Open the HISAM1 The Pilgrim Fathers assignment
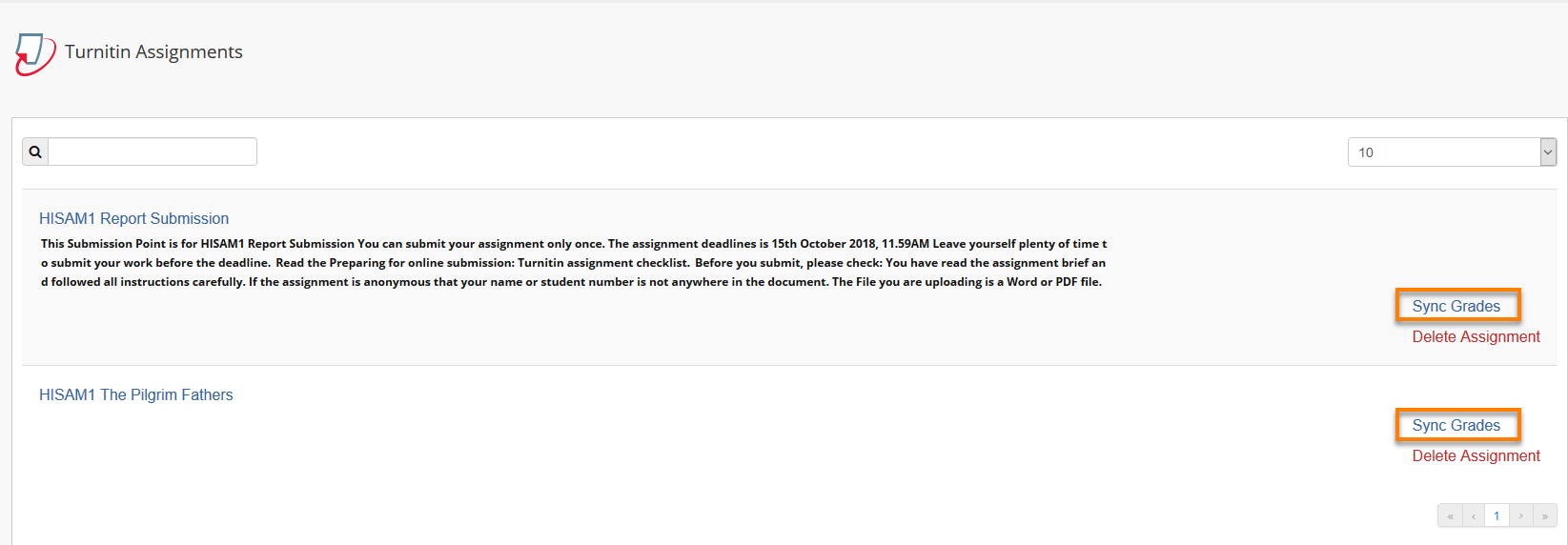Image resolution: width=1568 pixels, height=545 pixels. (135, 395)
